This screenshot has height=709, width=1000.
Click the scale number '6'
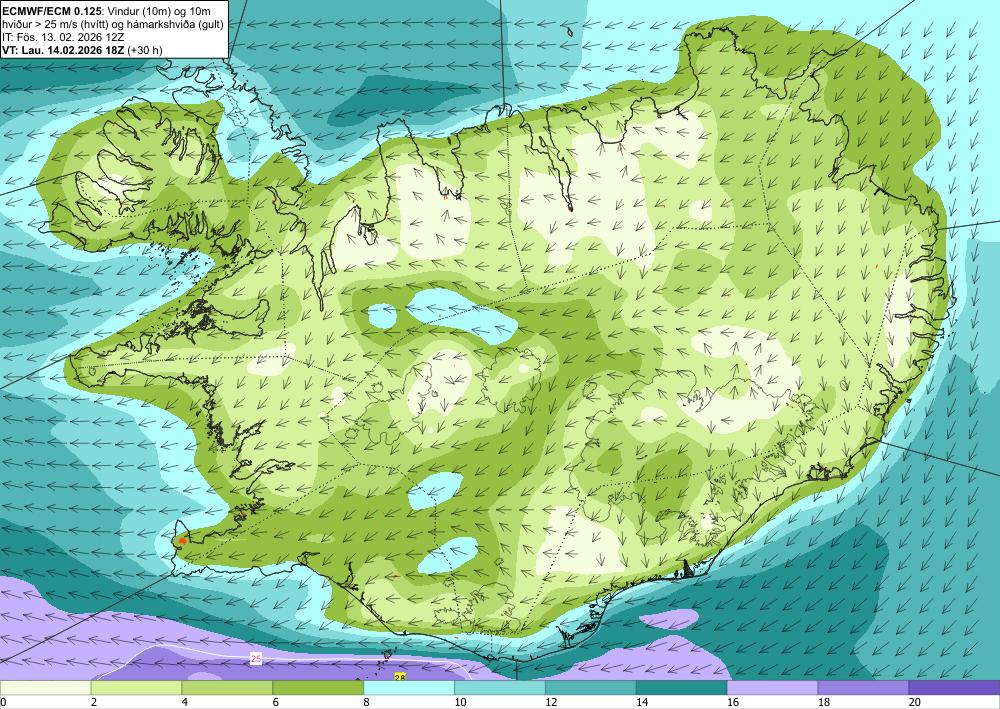(x=276, y=702)
